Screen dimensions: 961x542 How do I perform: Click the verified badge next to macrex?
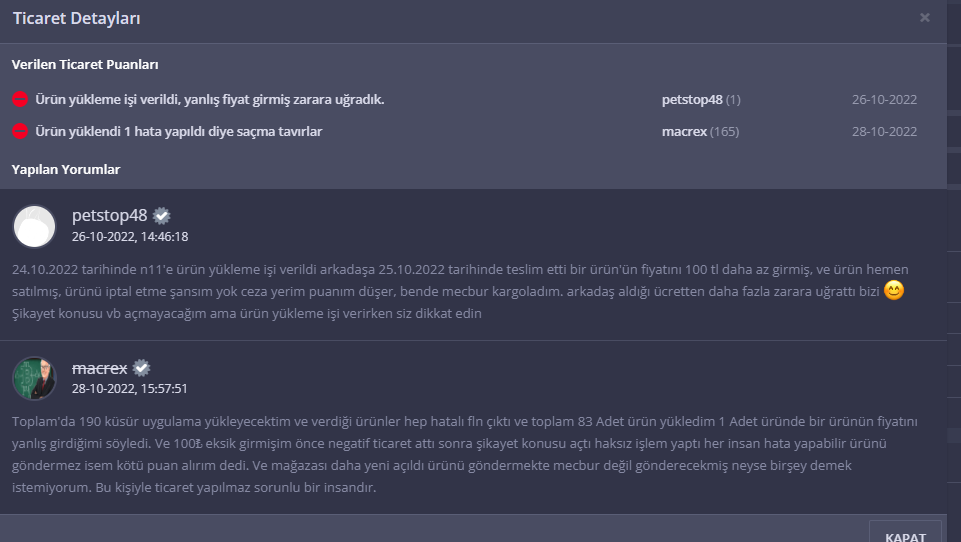[142, 368]
